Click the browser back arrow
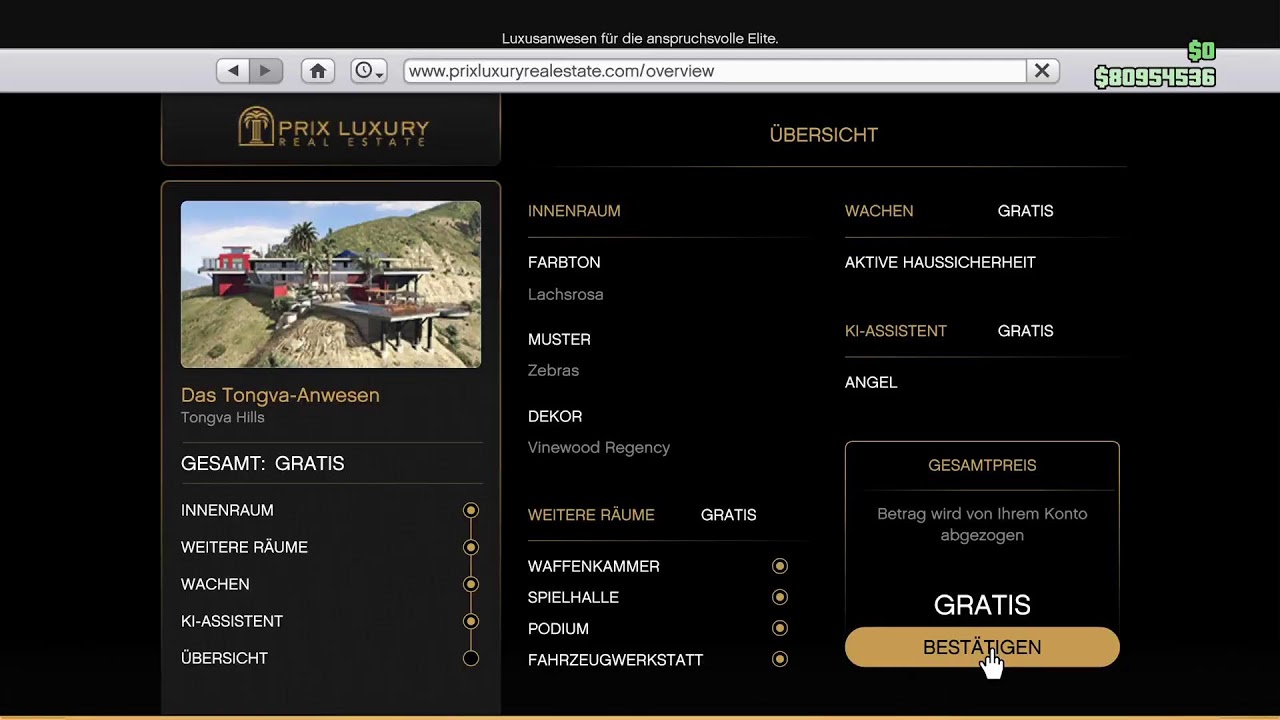1280x720 pixels. (233, 71)
